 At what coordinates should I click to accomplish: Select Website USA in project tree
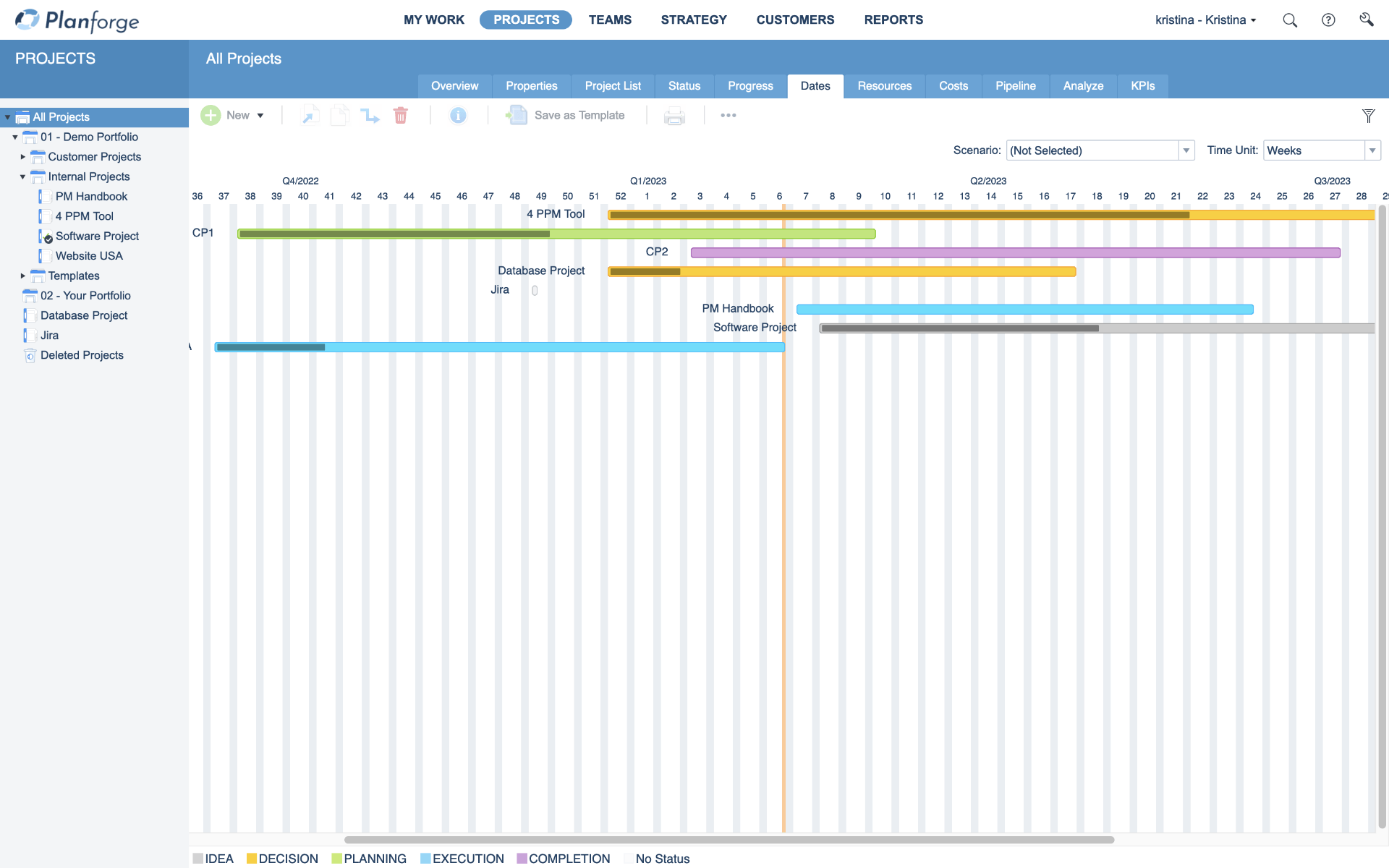tap(89, 256)
